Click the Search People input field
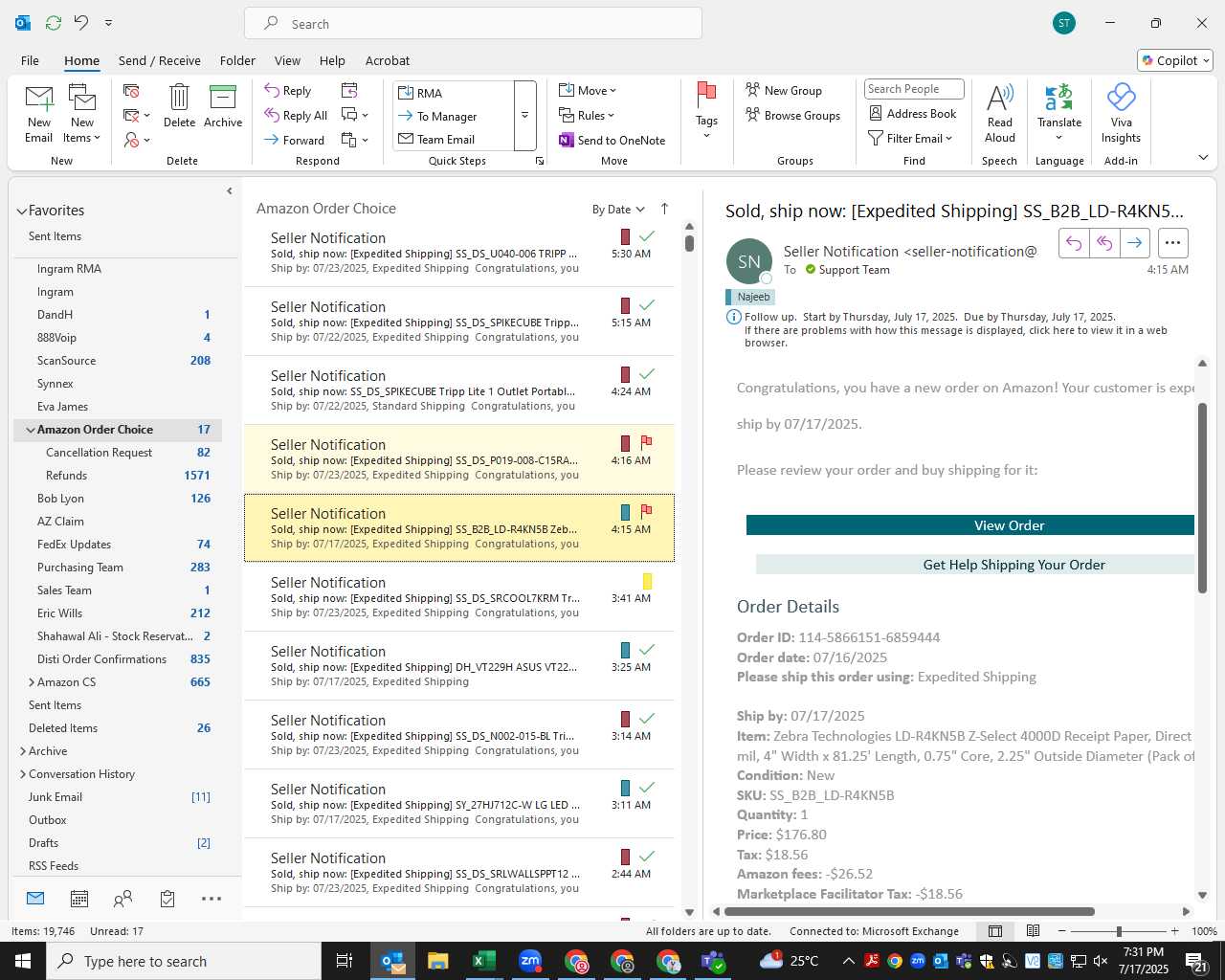The width and height of the screenshot is (1225, 980). tap(914, 89)
